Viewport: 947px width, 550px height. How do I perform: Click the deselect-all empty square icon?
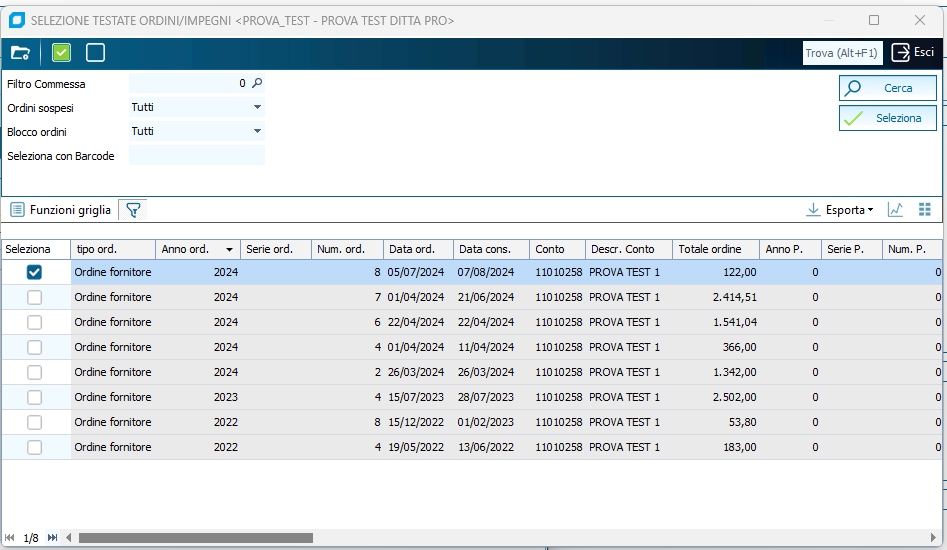(x=95, y=53)
